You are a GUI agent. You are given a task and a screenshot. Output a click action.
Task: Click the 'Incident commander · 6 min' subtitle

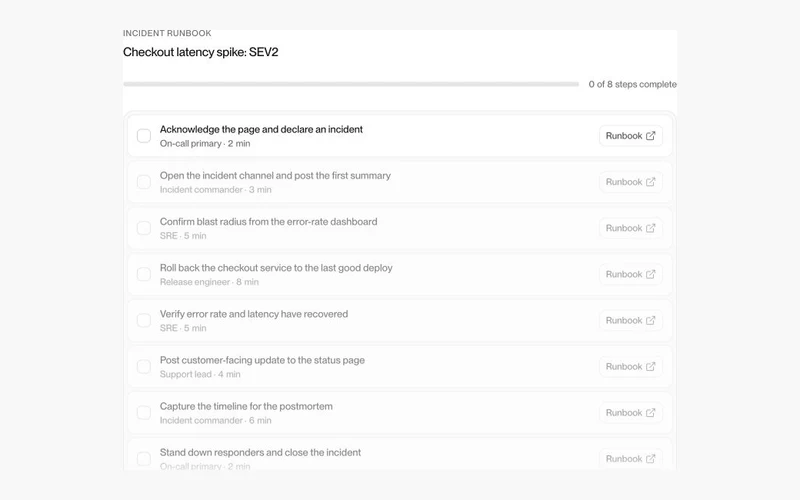click(x=215, y=420)
